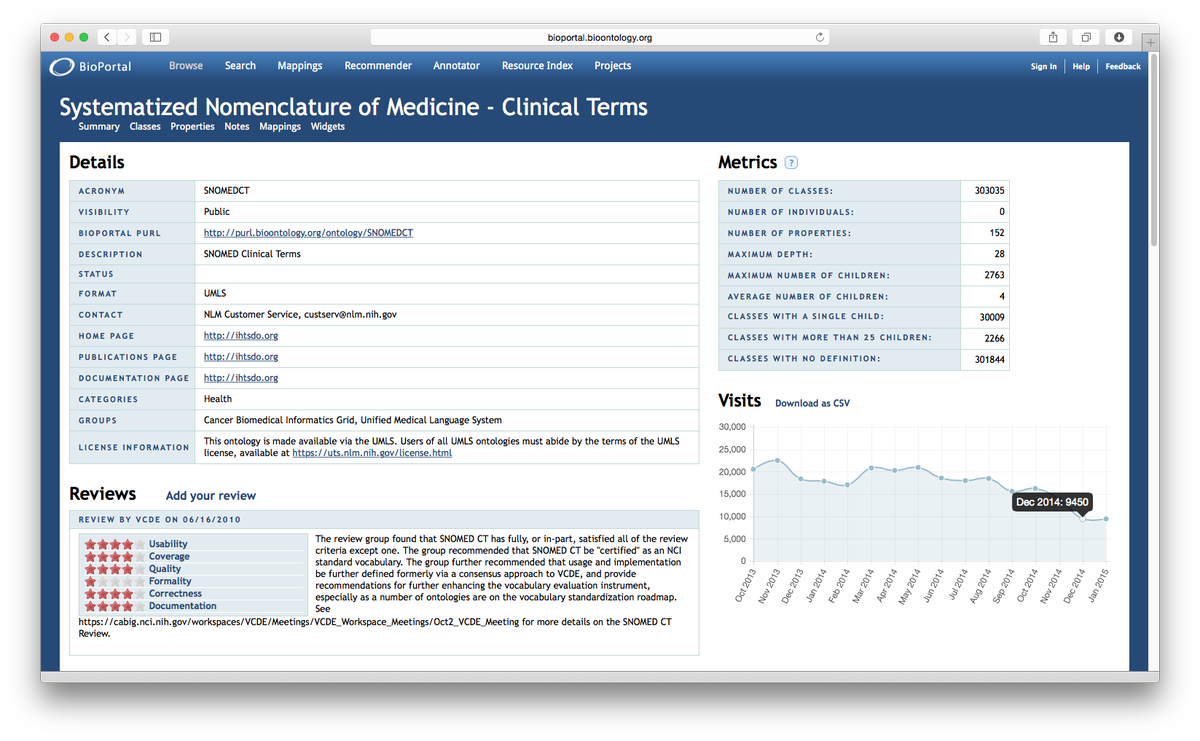Select the SNOMEDCT acronym value
This screenshot has height=741, width=1200.
point(227,190)
